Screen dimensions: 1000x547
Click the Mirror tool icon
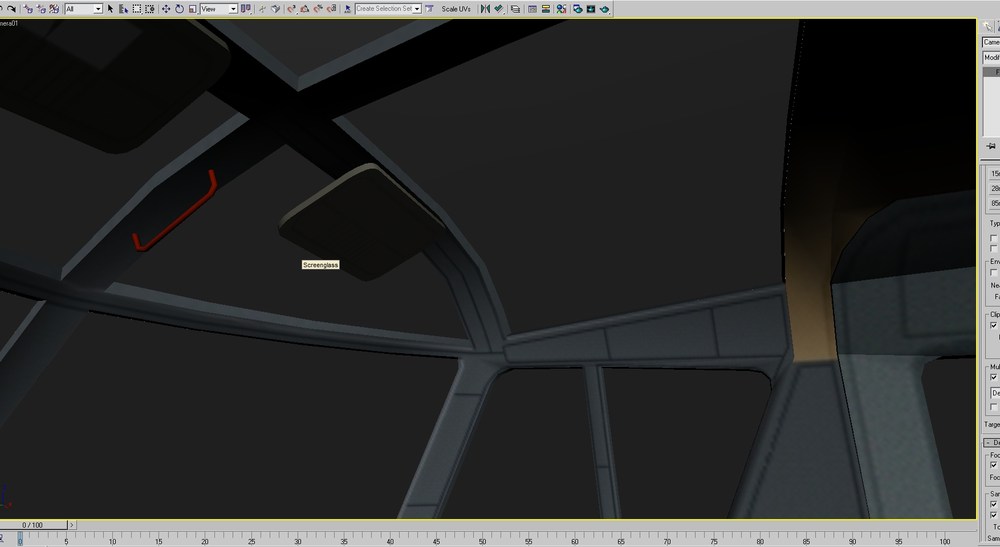pos(485,9)
